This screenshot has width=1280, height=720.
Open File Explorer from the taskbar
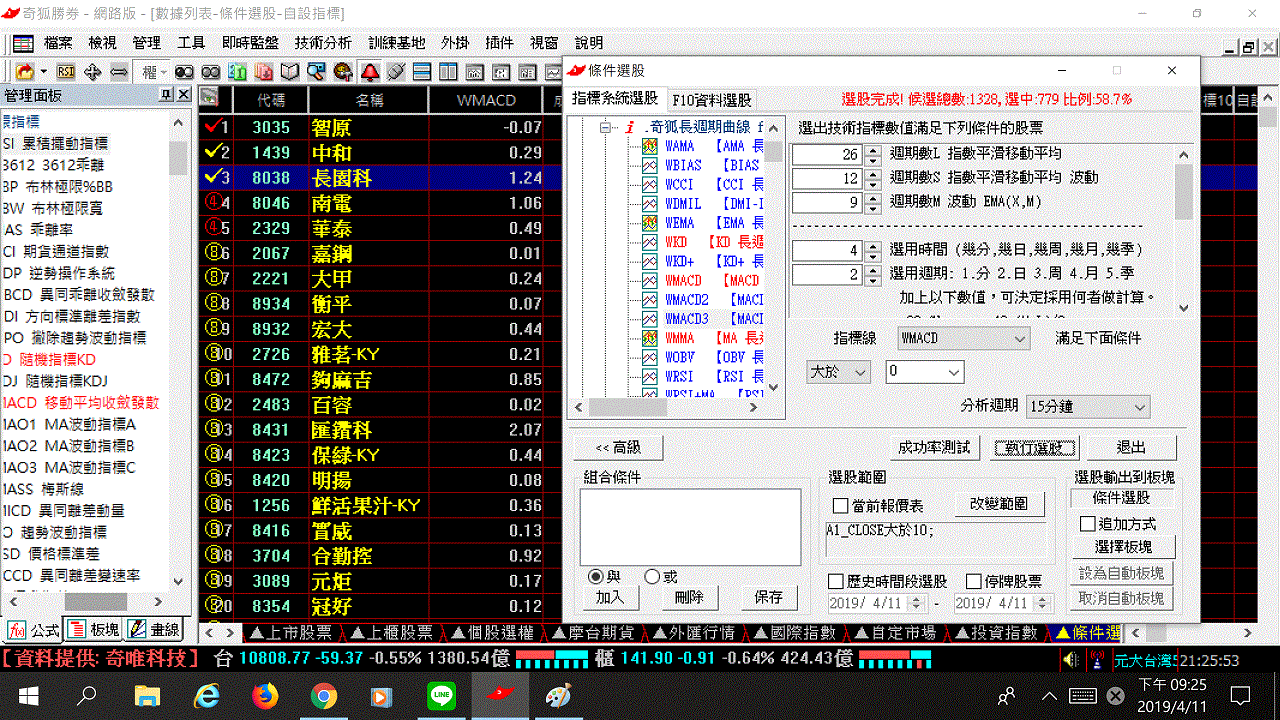[147, 695]
